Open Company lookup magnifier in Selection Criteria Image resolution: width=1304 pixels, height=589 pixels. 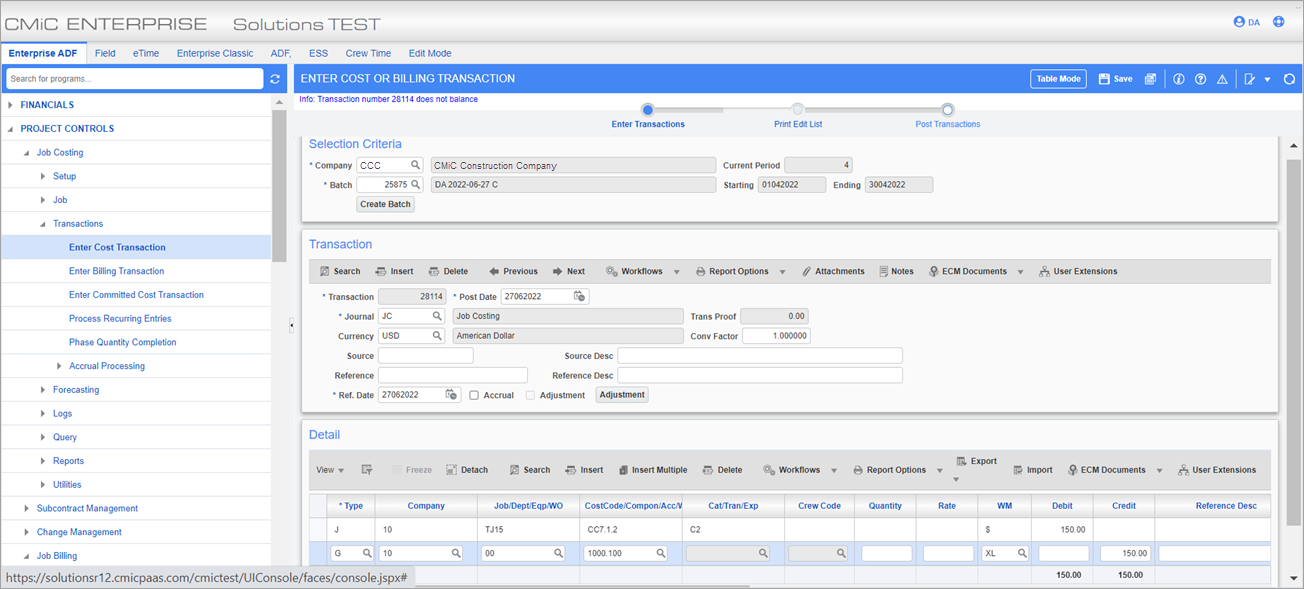pyautogui.click(x=416, y=165)
